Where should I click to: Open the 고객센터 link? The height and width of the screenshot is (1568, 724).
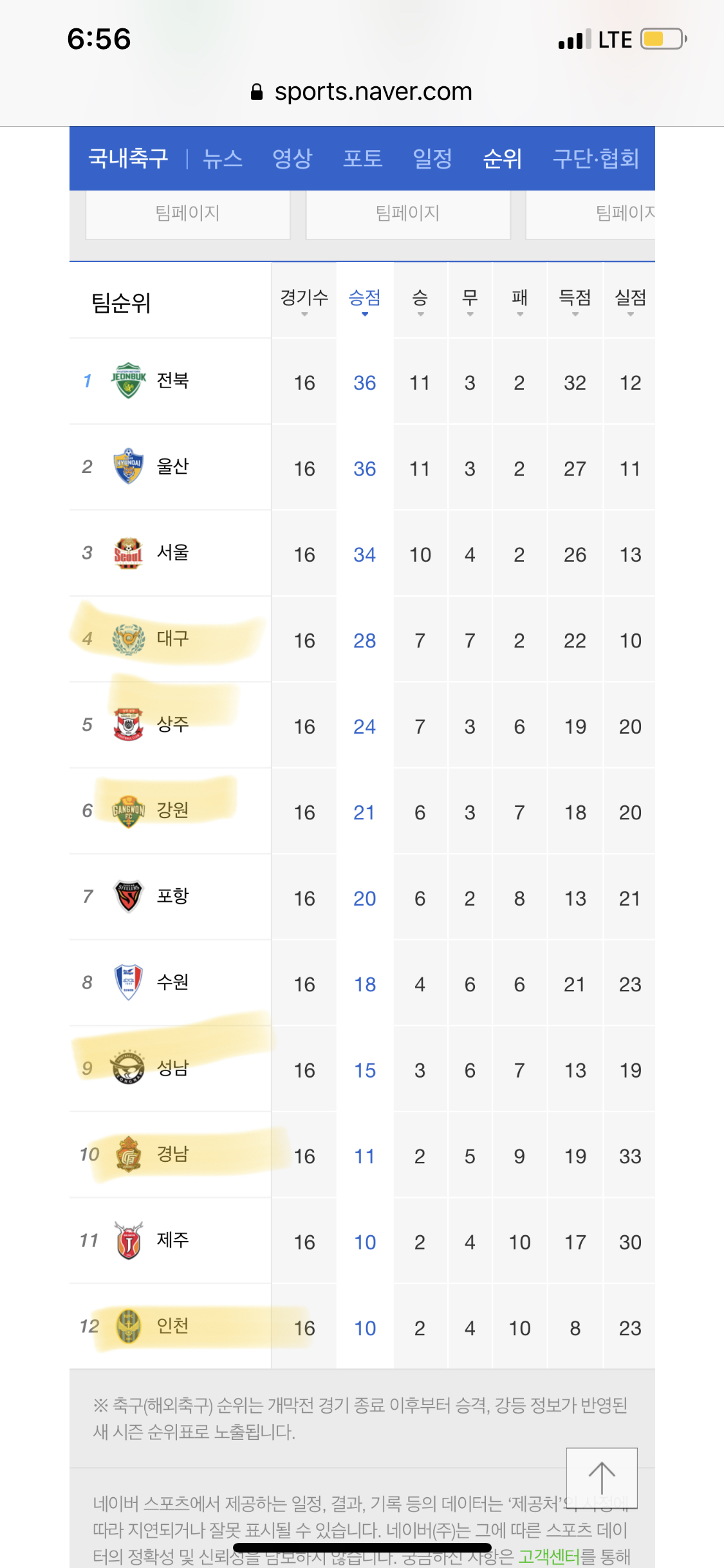click(549, 1556)
